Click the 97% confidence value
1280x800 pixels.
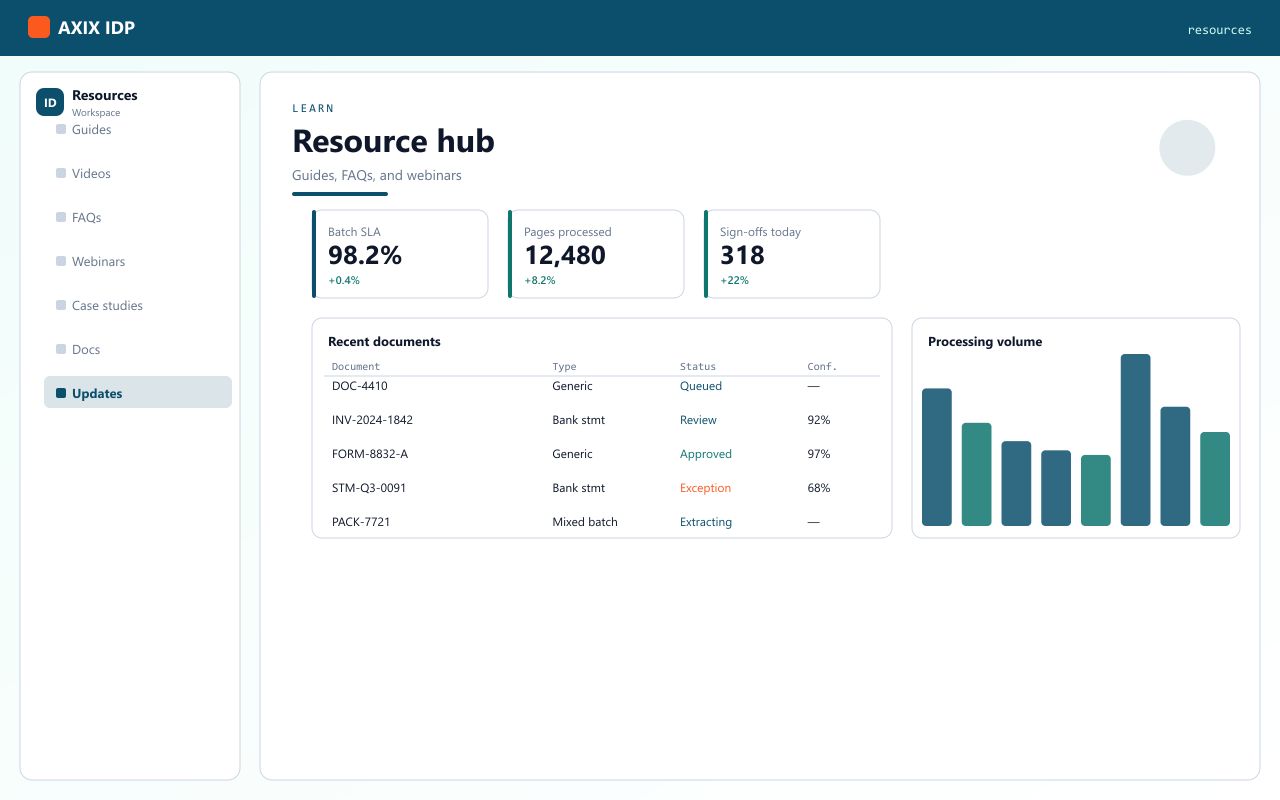pos(819,454)
